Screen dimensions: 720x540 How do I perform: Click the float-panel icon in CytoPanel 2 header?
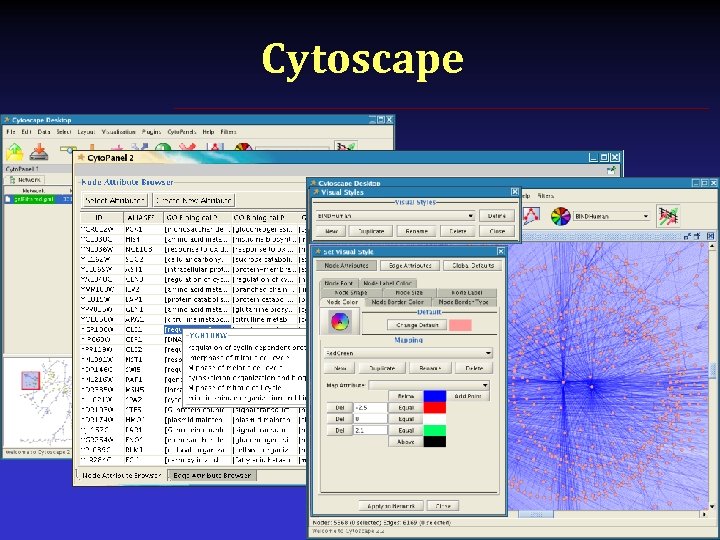pos(611,170)
